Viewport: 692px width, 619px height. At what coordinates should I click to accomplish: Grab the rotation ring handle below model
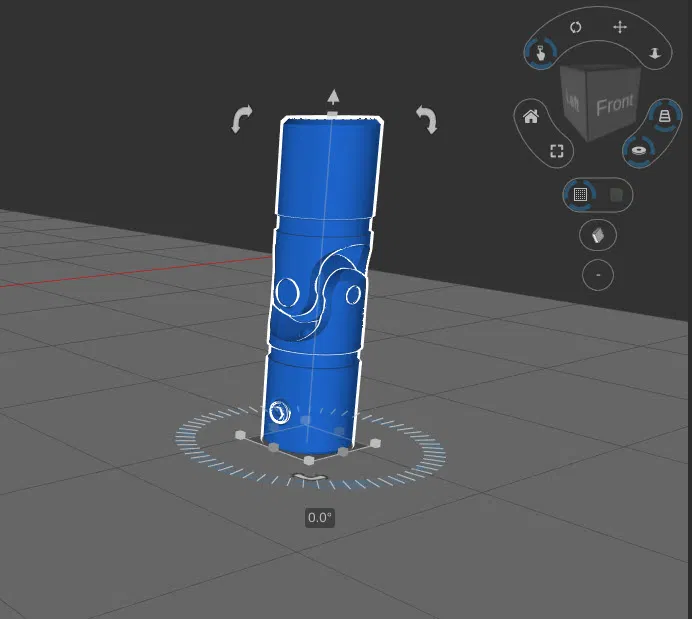pyautogui.click(x=311, y=477)
